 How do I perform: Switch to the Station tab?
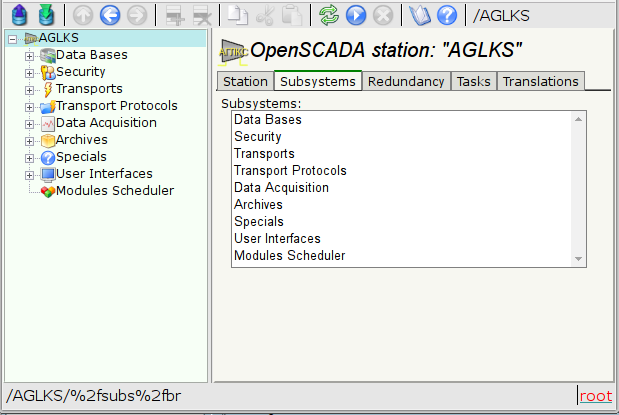click(244, 82)
